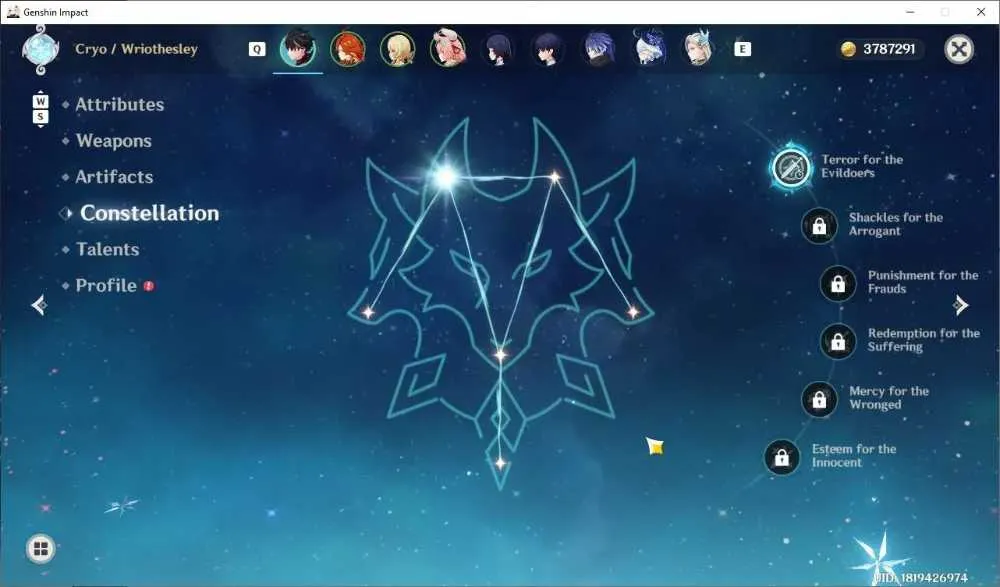Click the E next-character key hint

pos(742,49)
